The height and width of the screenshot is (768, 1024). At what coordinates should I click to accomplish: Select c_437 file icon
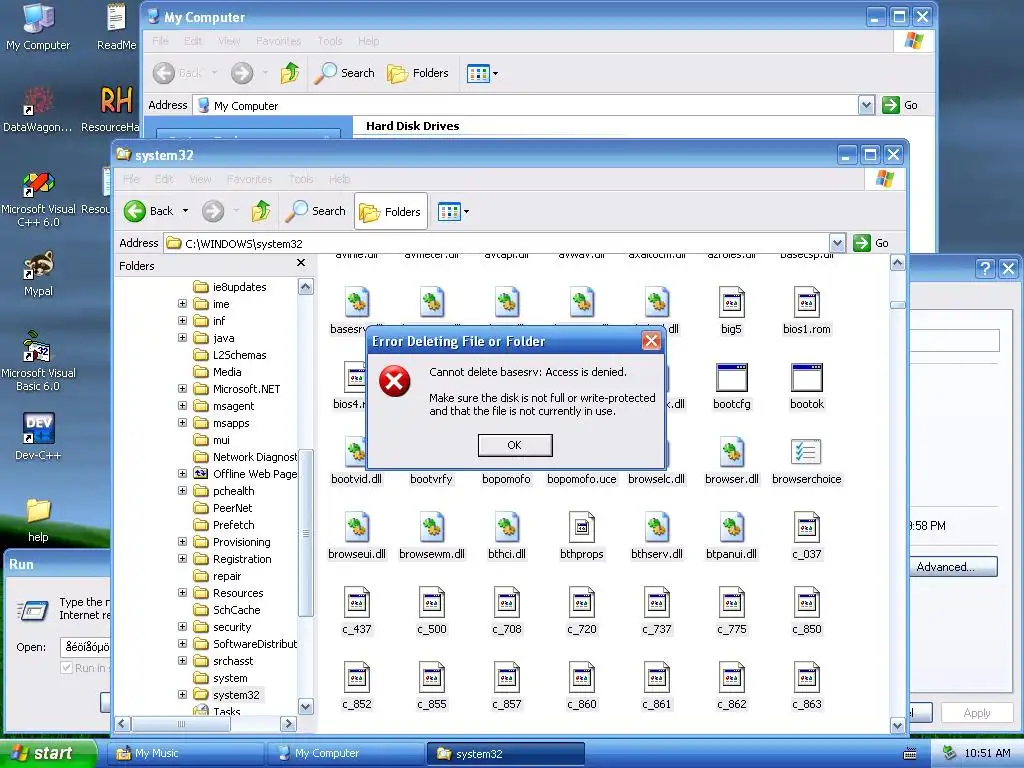point(357,611)
